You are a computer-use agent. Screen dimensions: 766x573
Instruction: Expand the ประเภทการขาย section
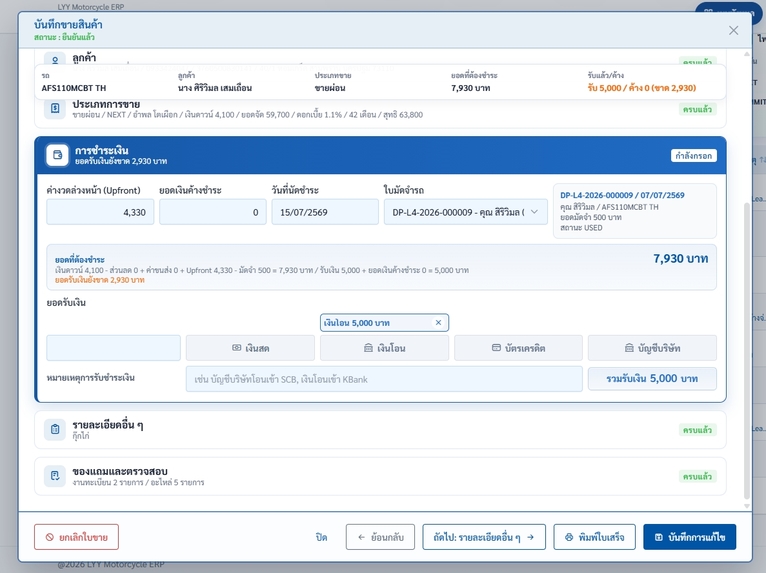(380, 109)
